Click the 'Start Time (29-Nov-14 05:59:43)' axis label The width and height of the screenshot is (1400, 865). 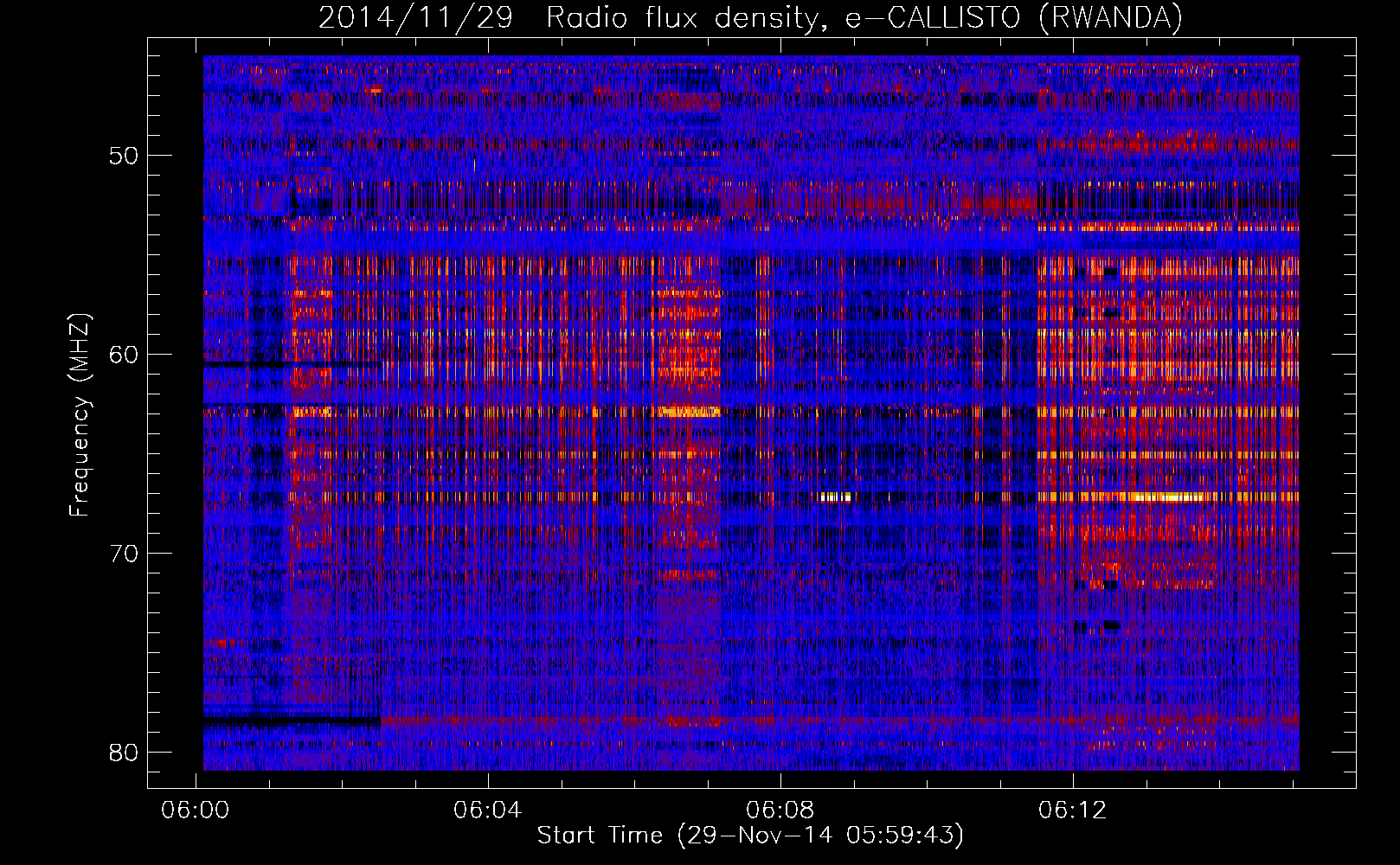(x=750, y=836)
